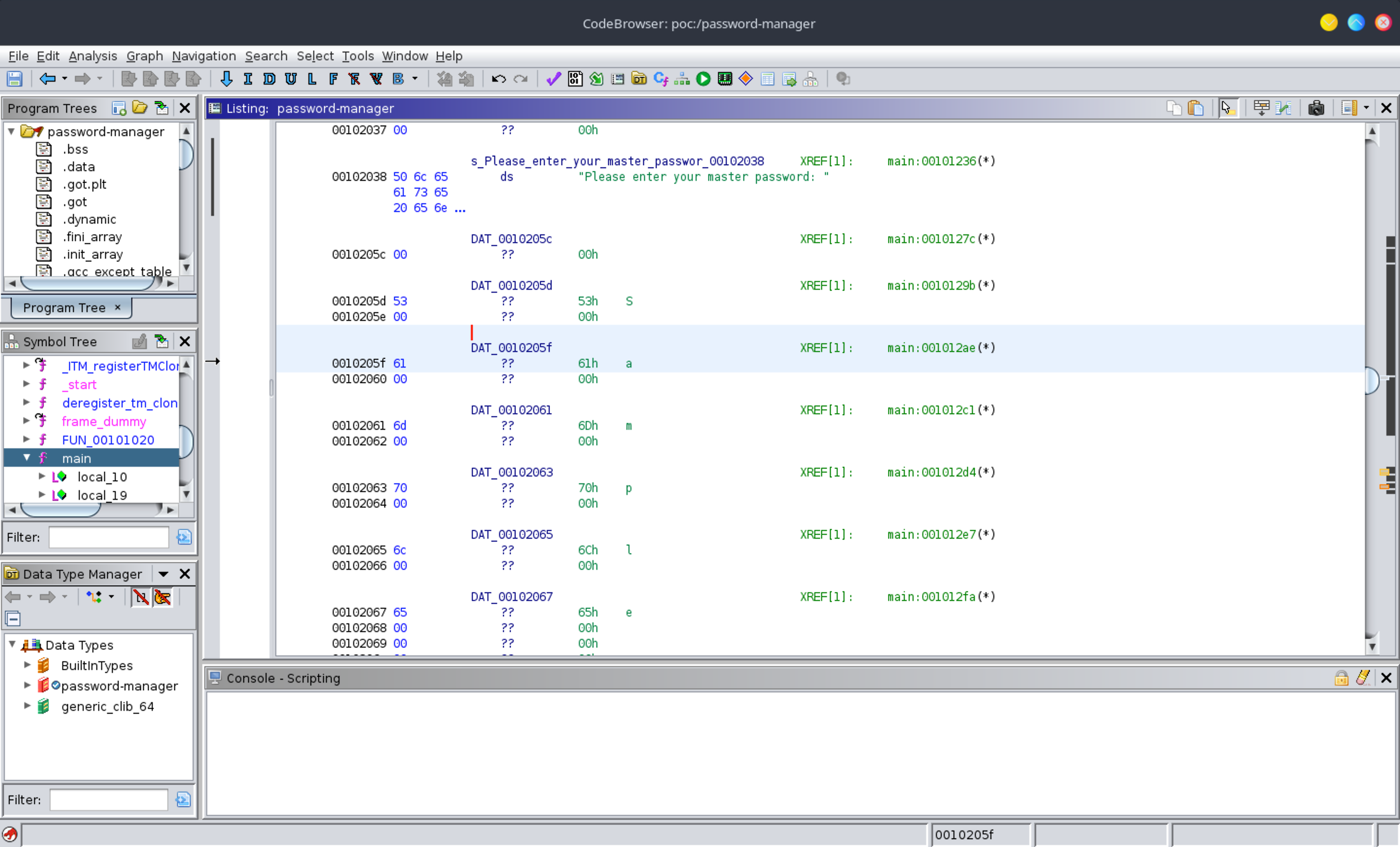Click the purple checkmark toolbar icon
The height and width of the screenshot is (847, 1400).
(x=554, y=79)
